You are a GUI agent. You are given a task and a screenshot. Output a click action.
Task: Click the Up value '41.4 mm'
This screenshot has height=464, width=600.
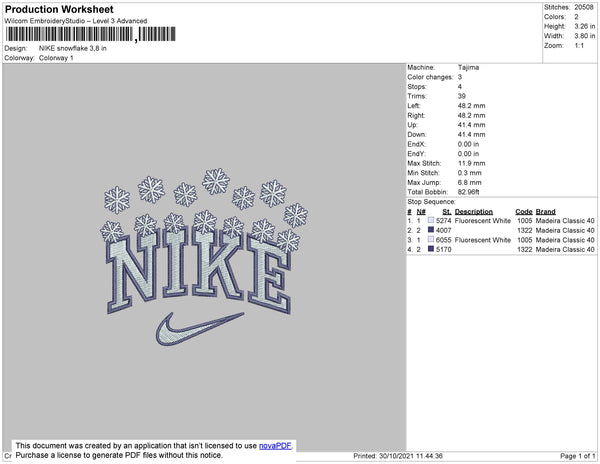point(471,125)
